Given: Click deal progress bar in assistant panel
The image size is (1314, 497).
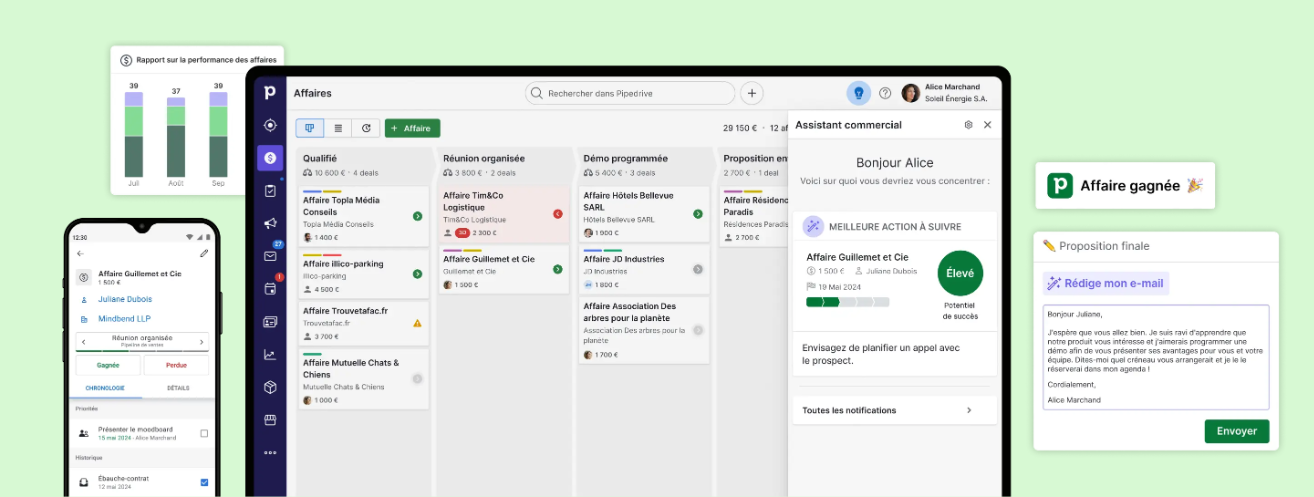Looking at the screenshot, I should pyautogui.click(x=847, y=302).
